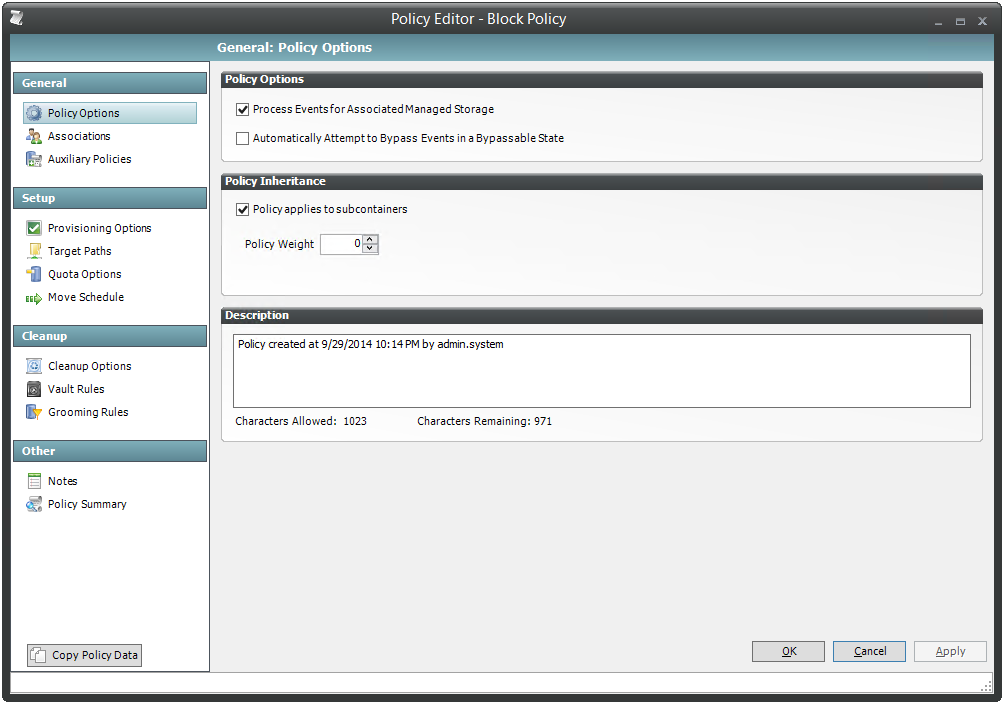Click the Auxiliary Policies icon
1004x704 pixels.
[x=34, y=160]
